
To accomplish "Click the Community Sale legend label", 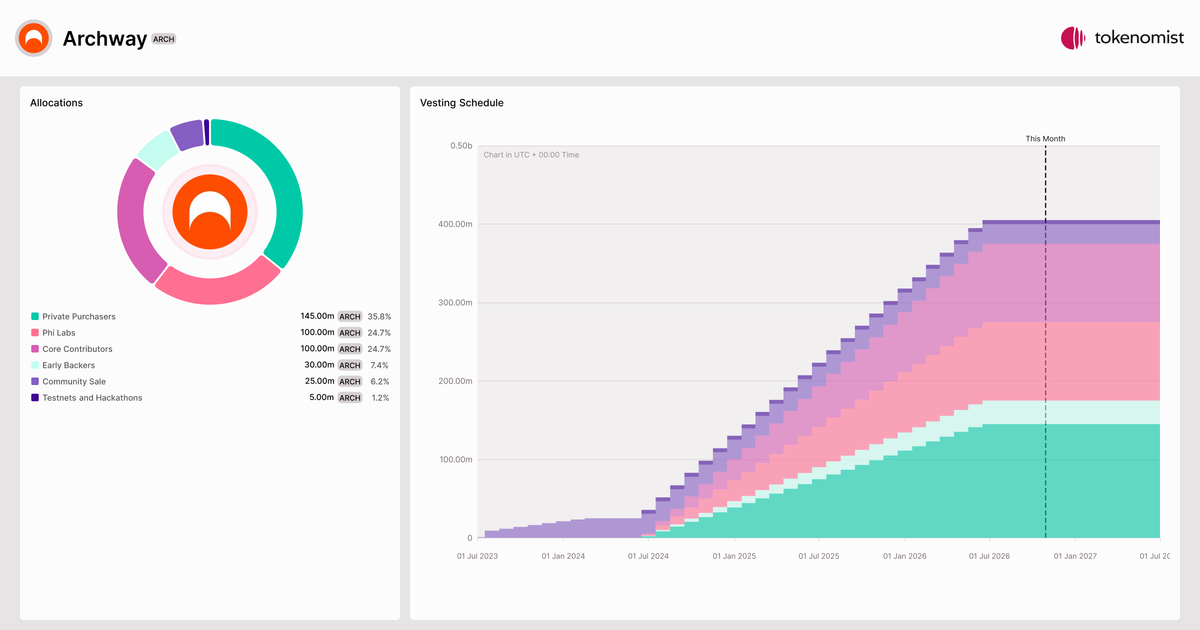I will pyautogui.click(x=74, y=381).
